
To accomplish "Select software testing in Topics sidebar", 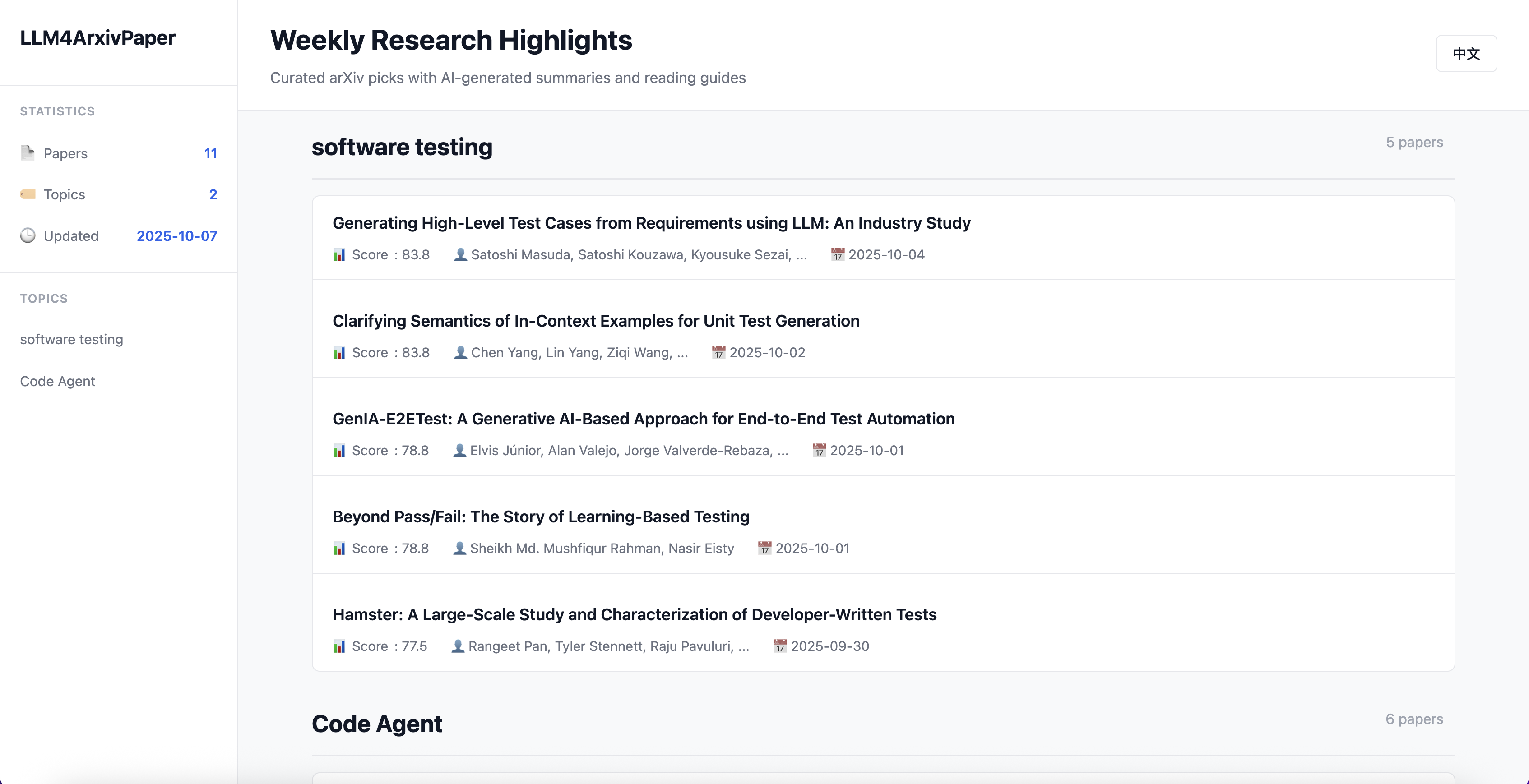I will [72, 340].
